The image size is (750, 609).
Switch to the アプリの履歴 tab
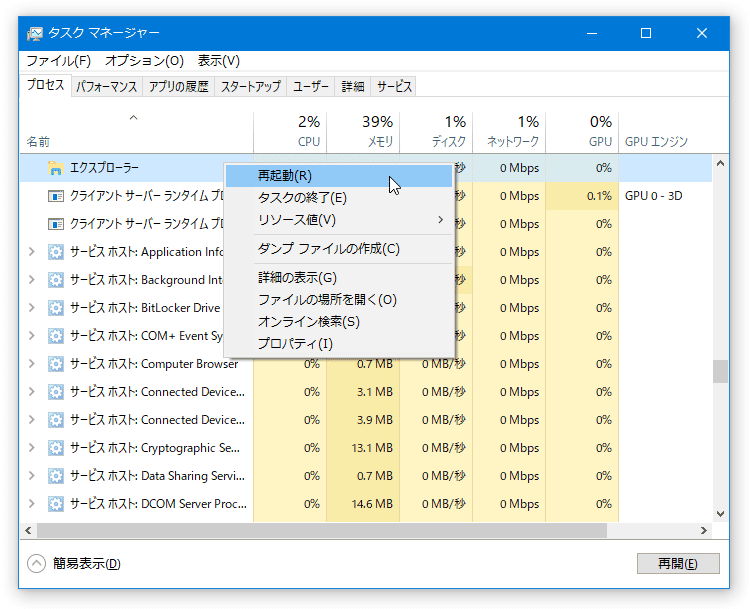point(178,87)
